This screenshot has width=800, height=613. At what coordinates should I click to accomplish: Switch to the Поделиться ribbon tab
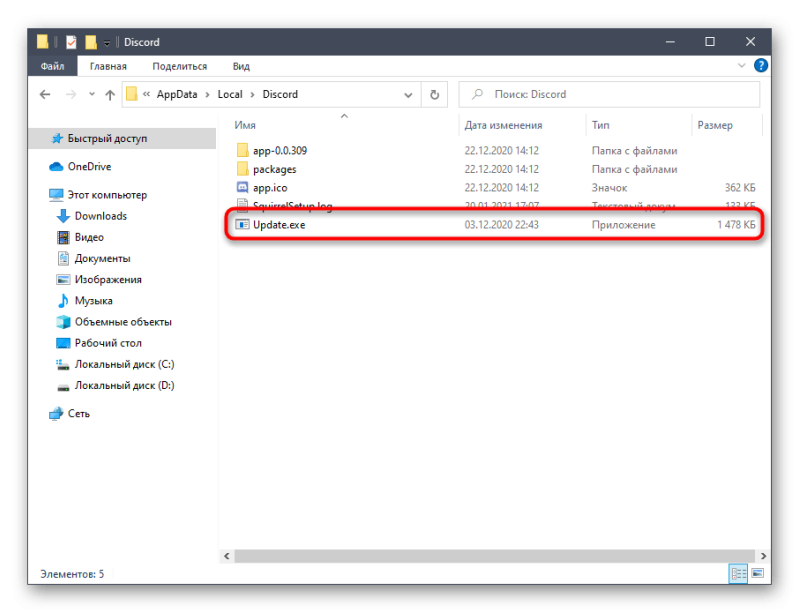180,66
